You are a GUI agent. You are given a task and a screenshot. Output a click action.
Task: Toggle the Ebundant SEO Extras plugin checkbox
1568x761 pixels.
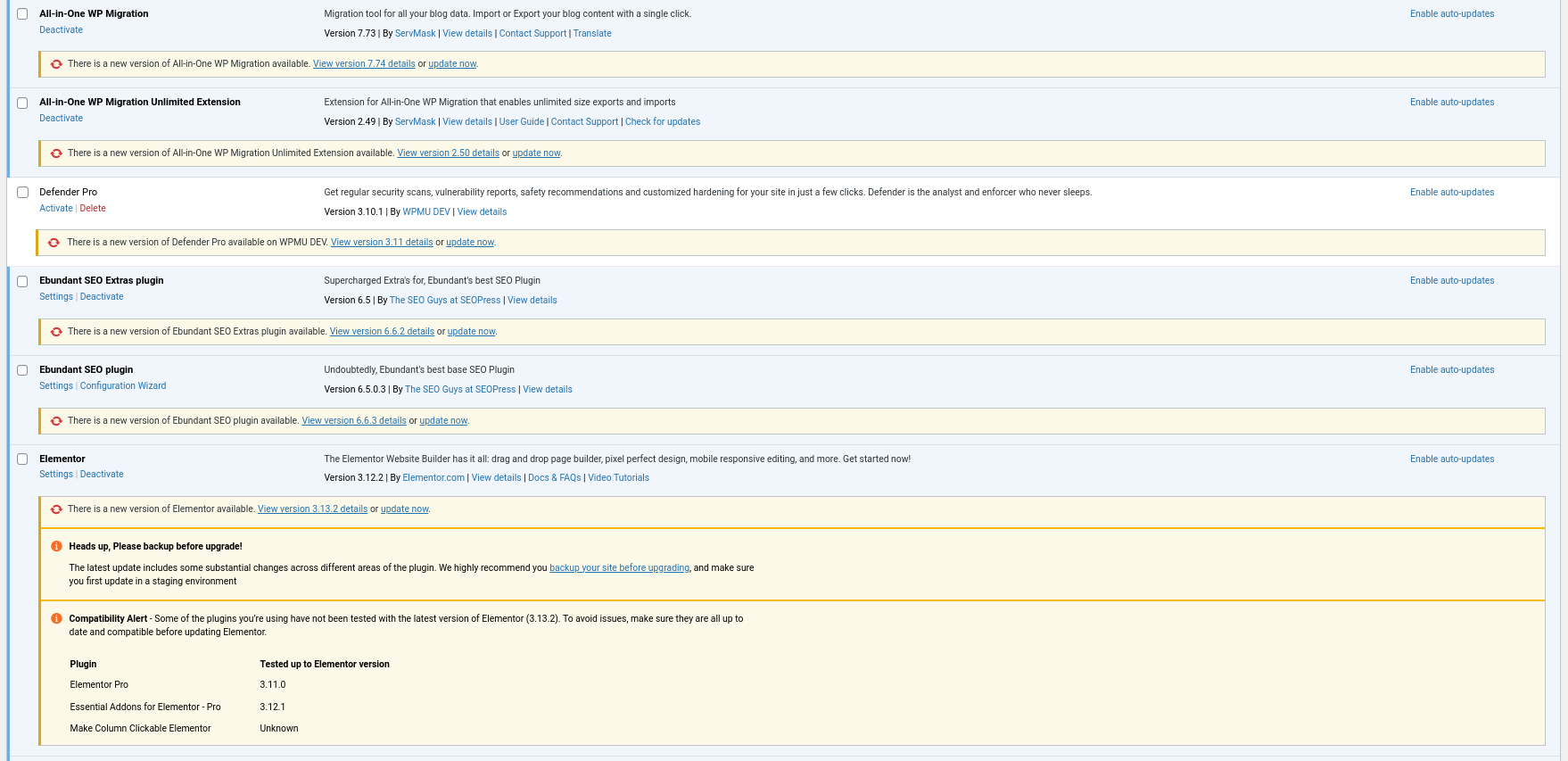(22, 281)
